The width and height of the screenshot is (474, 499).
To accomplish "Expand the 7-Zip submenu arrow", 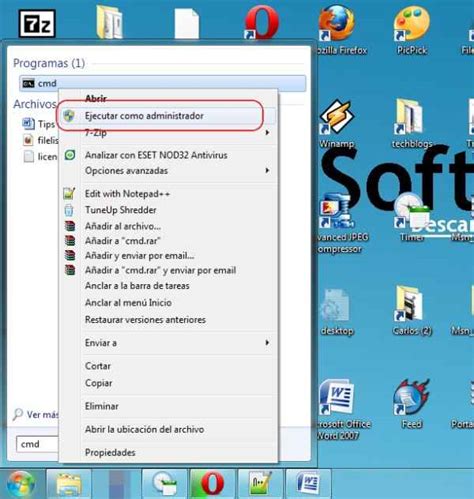I will 267,133.
